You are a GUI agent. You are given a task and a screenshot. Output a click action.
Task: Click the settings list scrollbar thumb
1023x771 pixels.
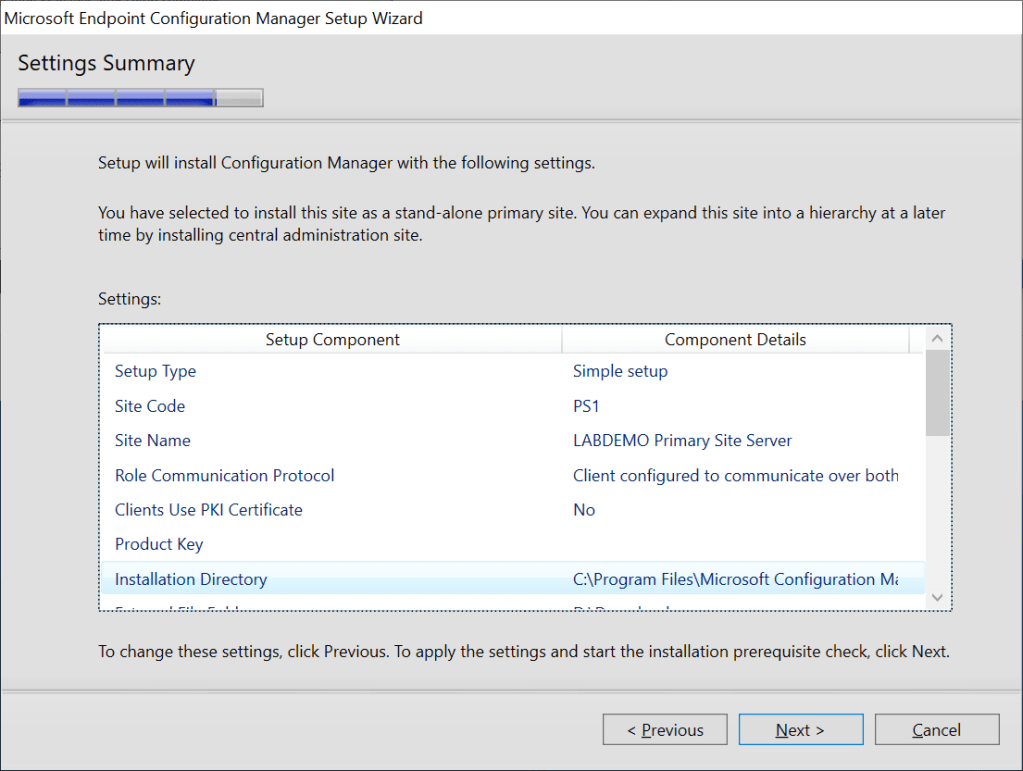[x=937, y=393]
